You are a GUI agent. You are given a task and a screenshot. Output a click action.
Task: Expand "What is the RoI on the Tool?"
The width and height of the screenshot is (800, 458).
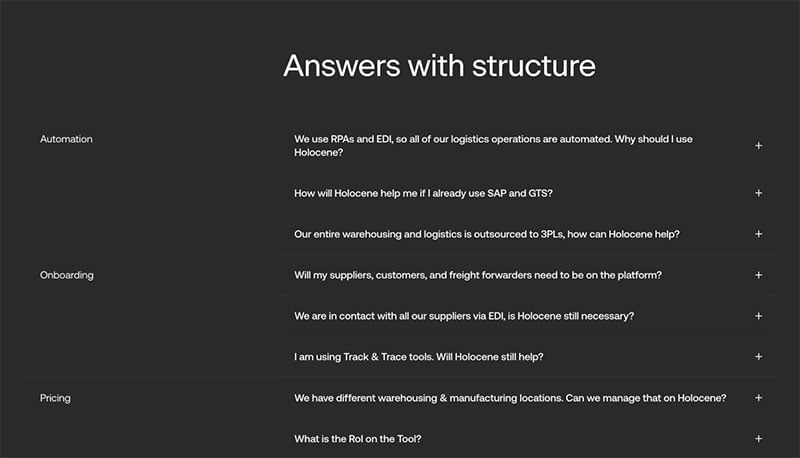click(364, 439)
